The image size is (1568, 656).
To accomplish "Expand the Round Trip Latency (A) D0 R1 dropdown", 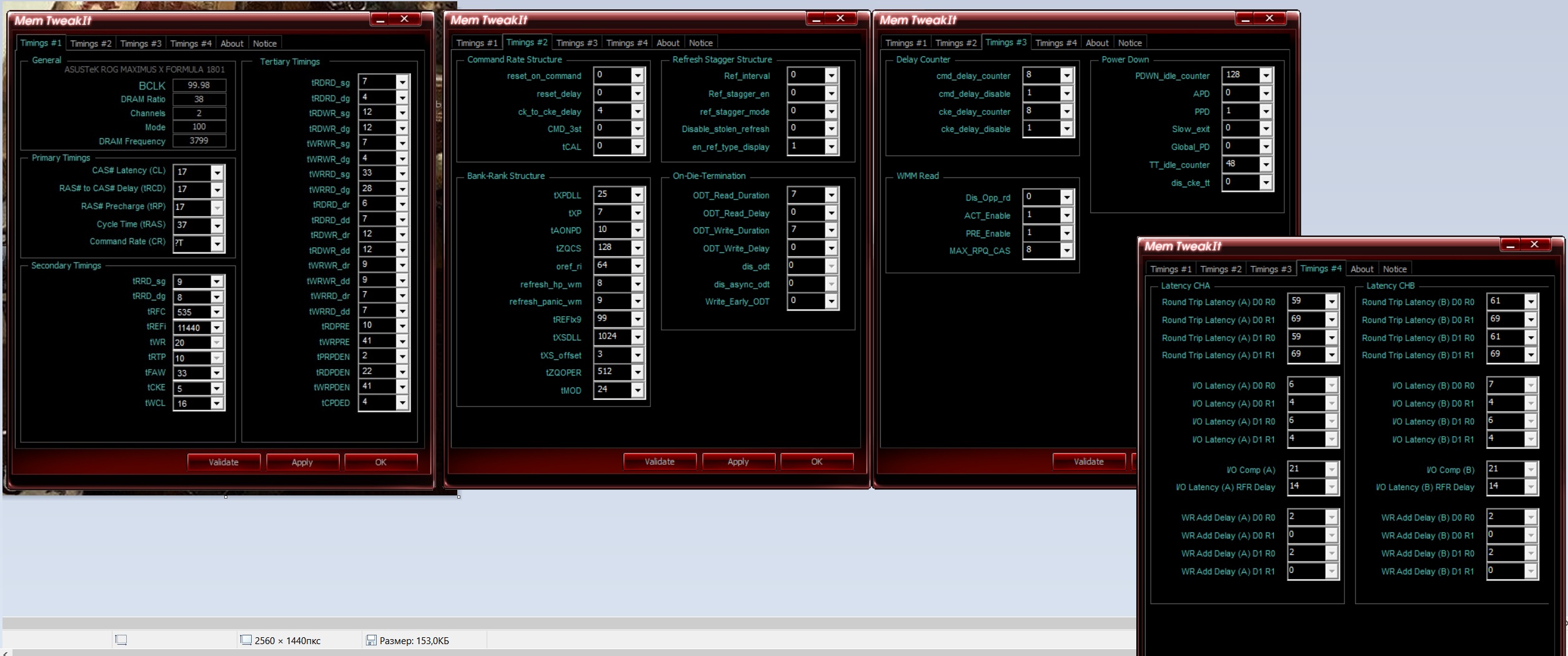I will 1331,319.
